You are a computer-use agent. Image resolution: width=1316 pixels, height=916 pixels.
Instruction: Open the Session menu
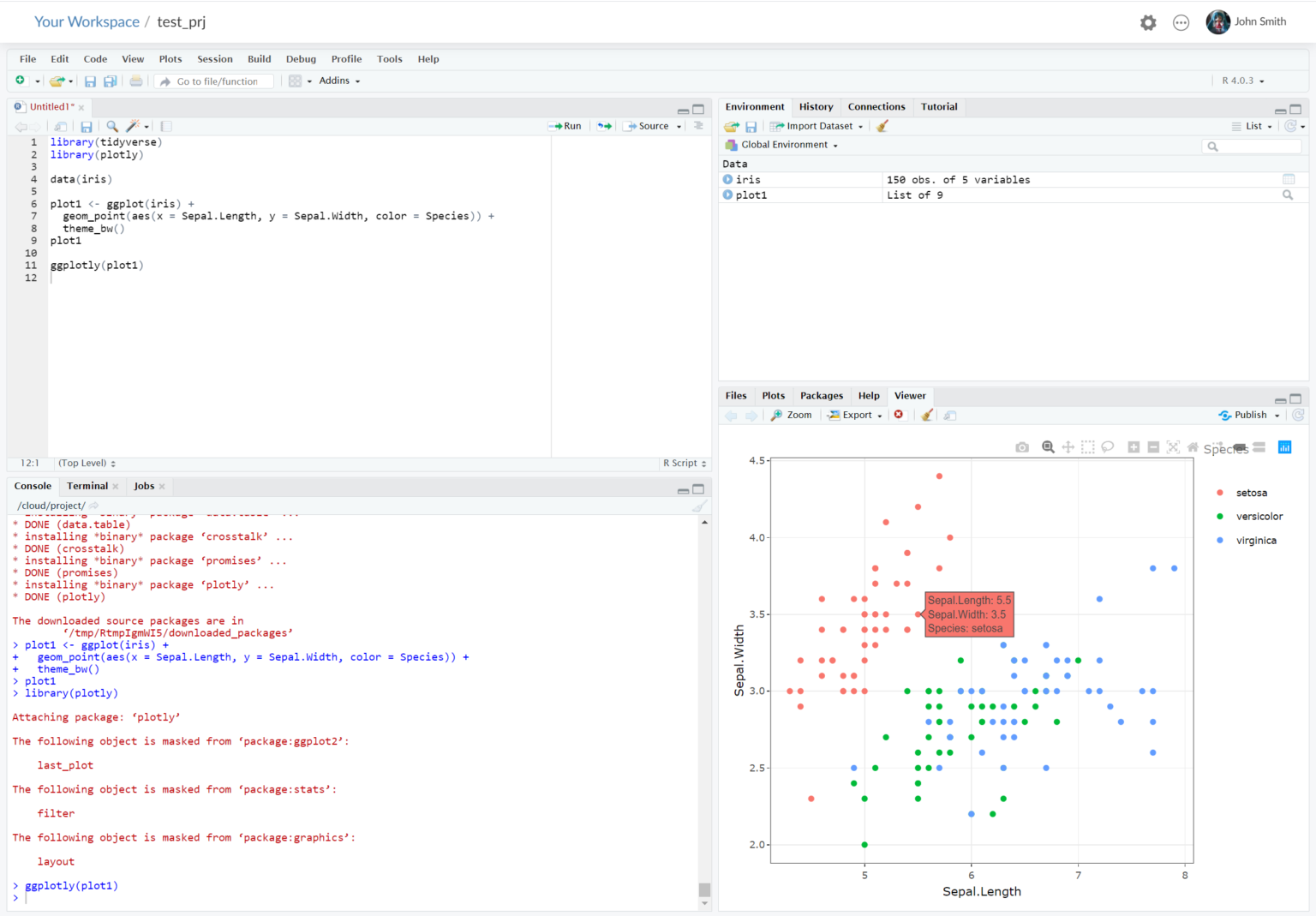pyautogui.click(x=214, y=58)
